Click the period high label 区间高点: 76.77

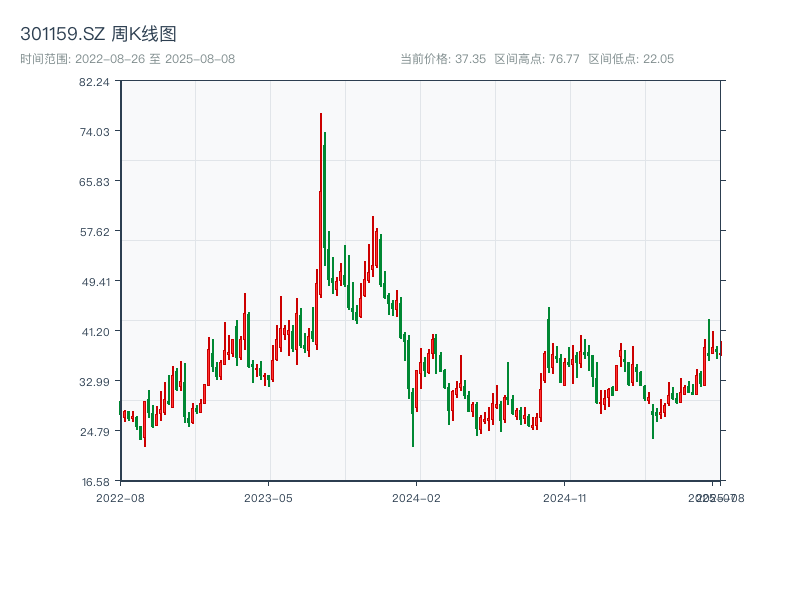tap(537, 59)
